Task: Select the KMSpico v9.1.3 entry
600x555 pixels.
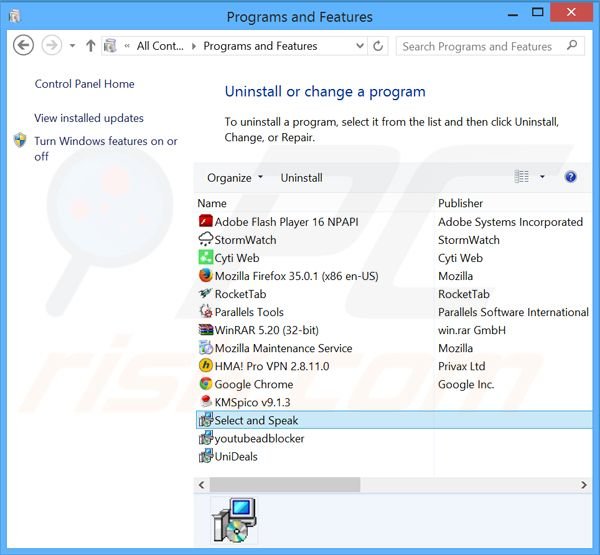Action: (252, 402)
